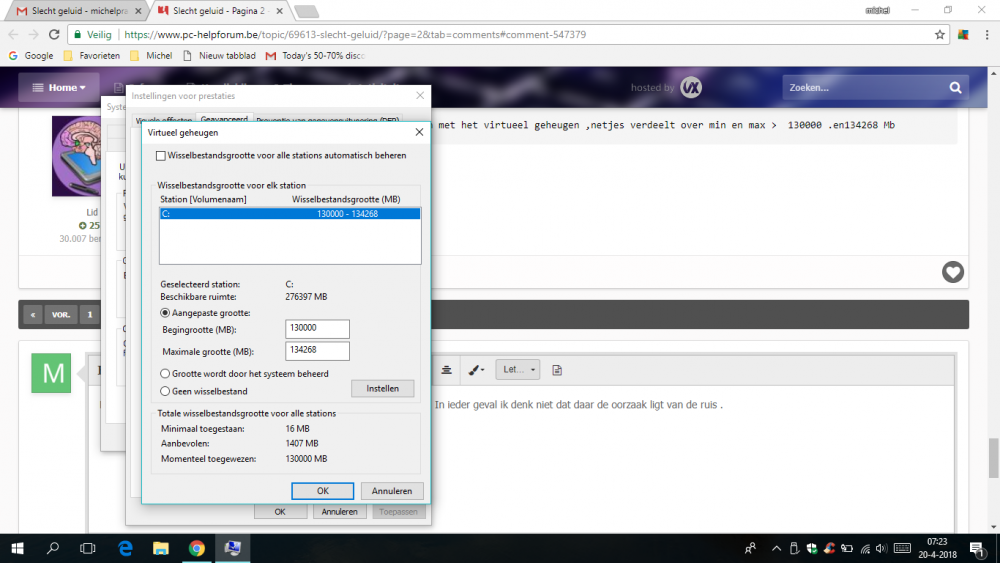Show the clock and calendar flyout

(x=938, y=548)
